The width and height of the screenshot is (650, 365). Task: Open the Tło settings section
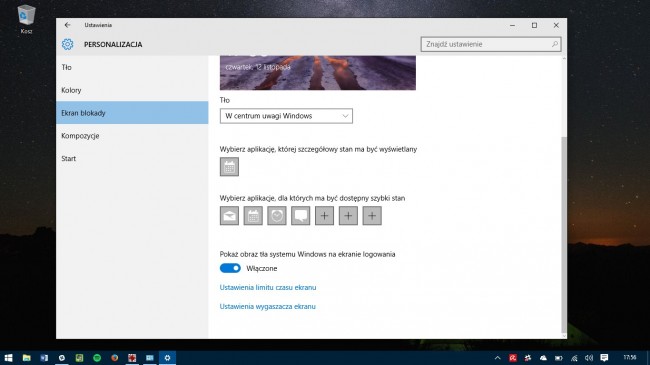(132, 67)
